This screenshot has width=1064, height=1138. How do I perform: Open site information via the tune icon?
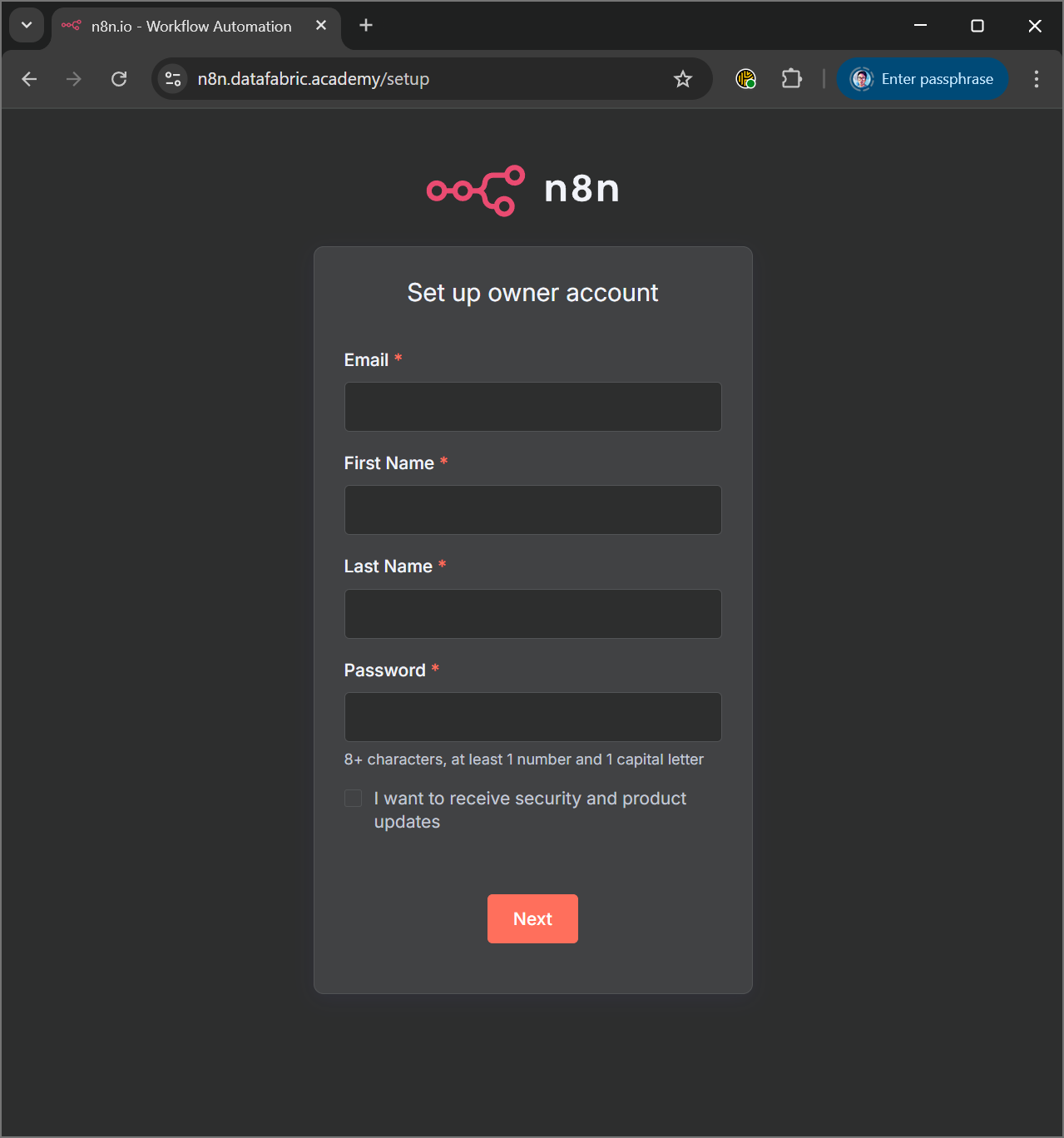pos(173,78)
